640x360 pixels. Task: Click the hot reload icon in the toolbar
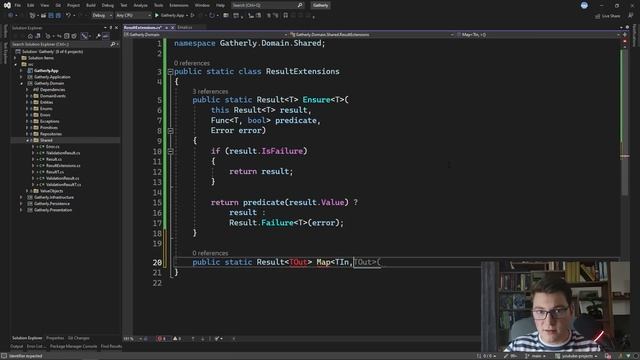(x=212, y=16)
